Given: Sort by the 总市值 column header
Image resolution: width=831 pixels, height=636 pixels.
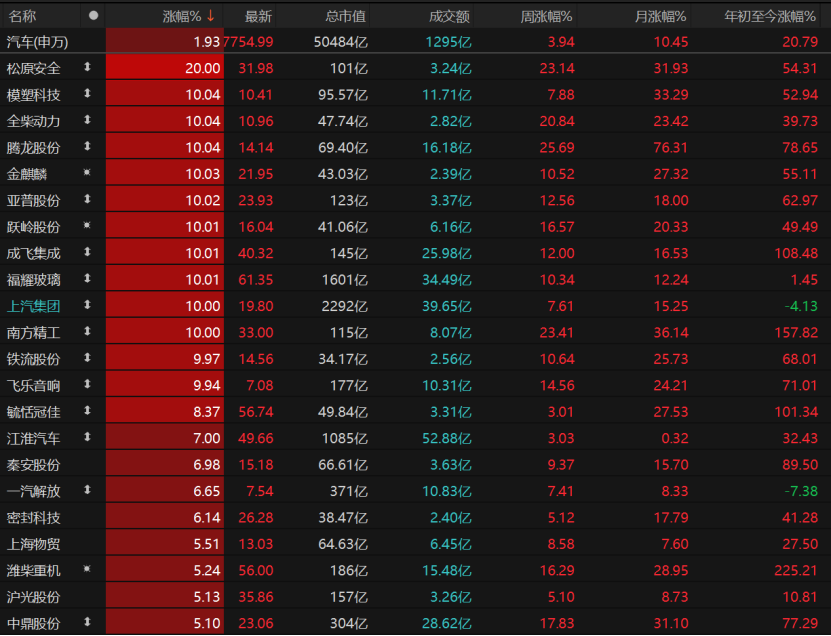Looking at the screenshot, I should tap(346, 16).
